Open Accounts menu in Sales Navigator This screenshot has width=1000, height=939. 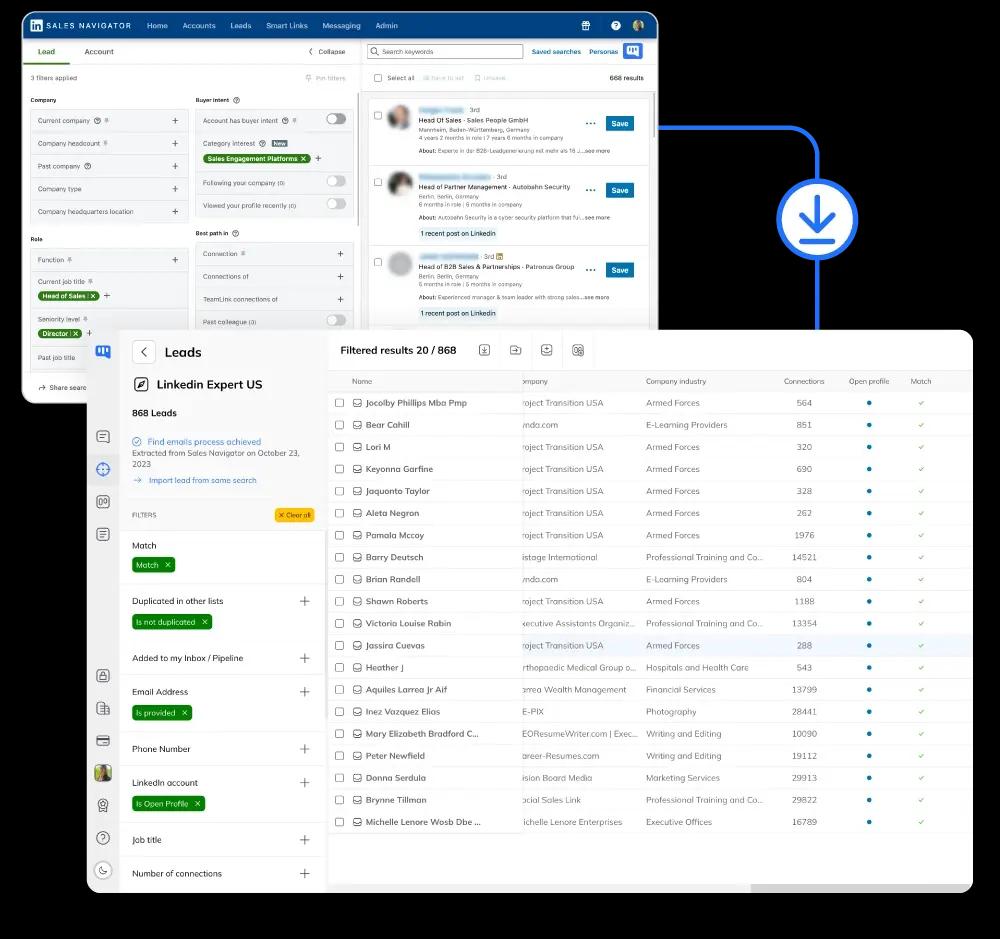(x=199, y=26)
